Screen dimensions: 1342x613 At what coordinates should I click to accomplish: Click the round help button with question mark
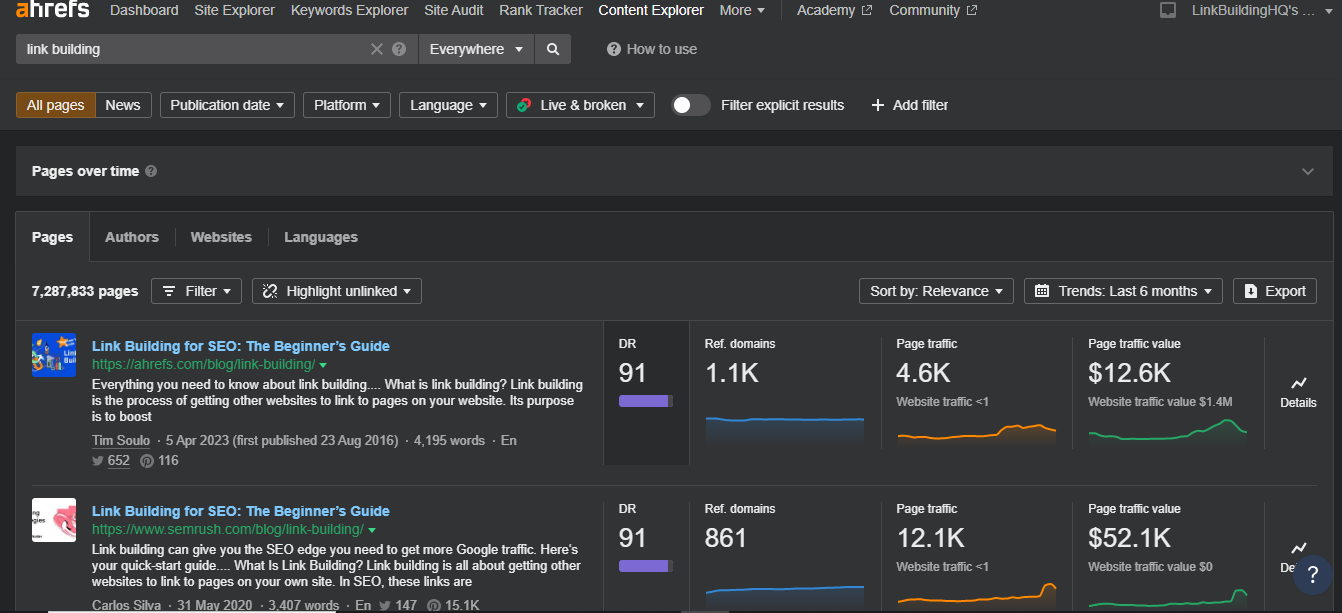click(1312, 575)
